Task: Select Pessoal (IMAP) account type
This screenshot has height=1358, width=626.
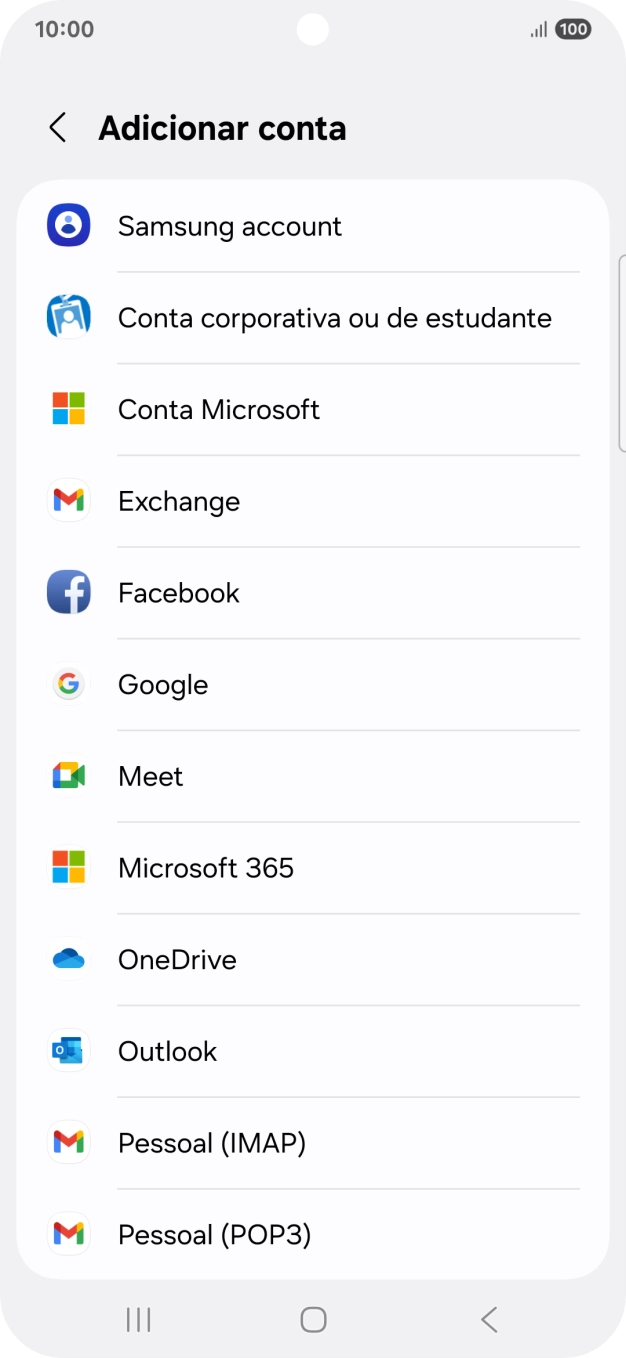Action: 212,1143
